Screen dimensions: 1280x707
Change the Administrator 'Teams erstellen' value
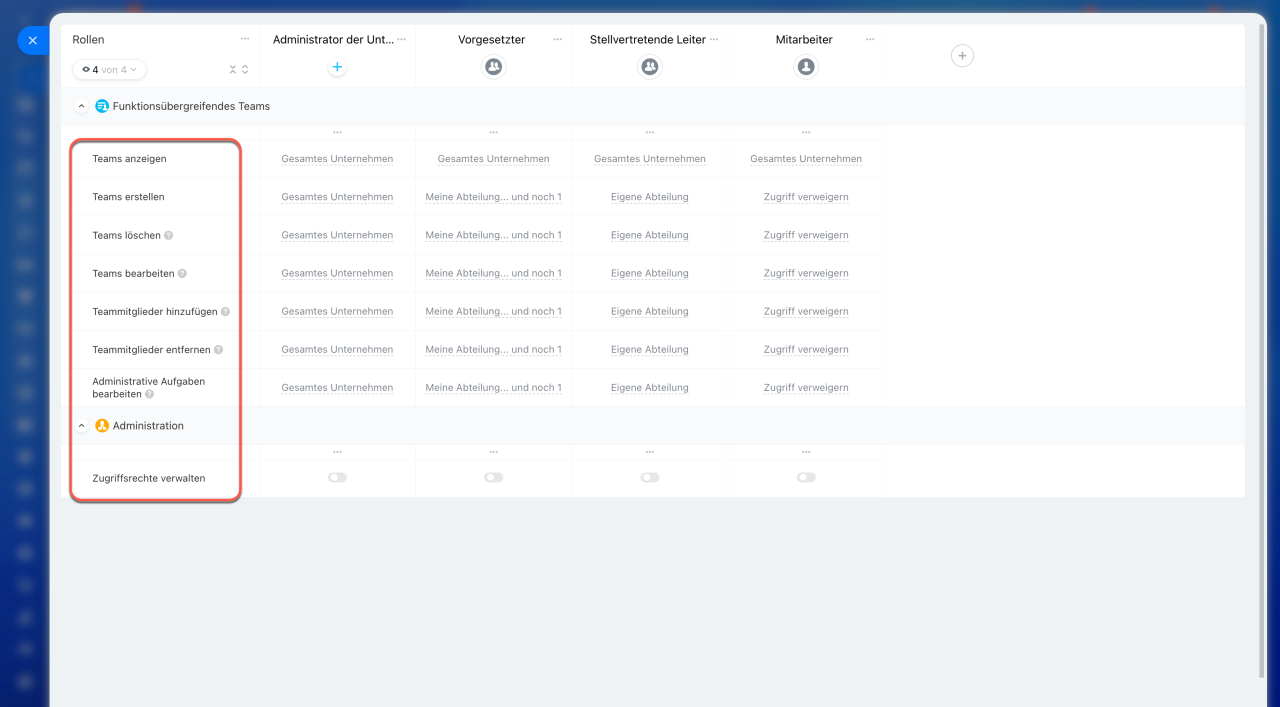pos(337,197)
